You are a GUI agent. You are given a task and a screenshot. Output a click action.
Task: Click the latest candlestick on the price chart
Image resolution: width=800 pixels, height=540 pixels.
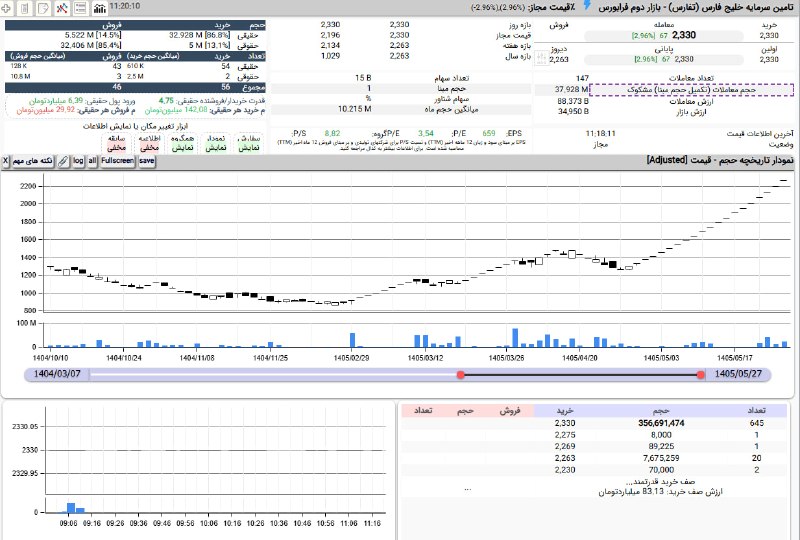point(784,180)
